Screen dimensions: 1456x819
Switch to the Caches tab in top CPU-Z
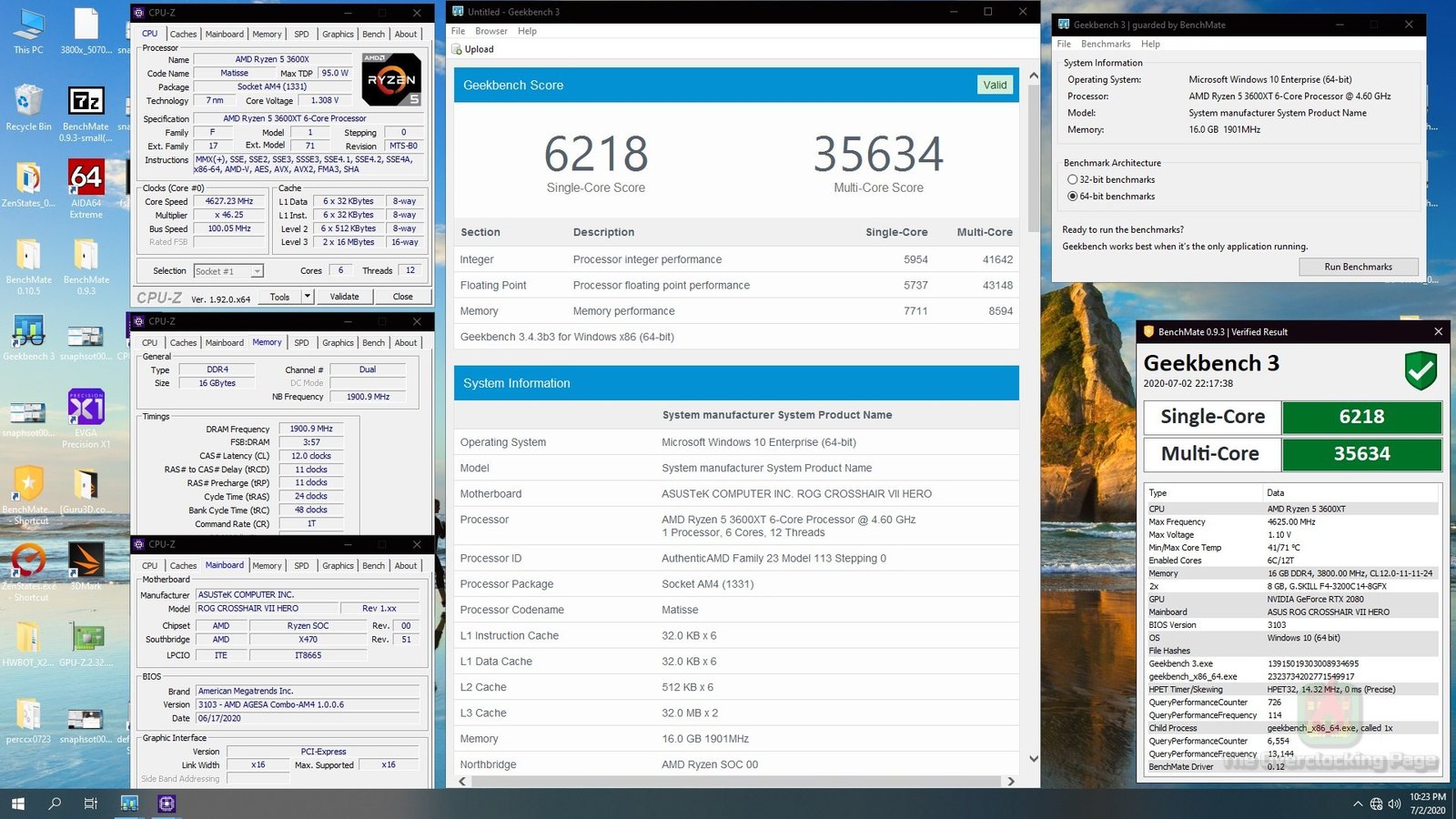(183, 35)
